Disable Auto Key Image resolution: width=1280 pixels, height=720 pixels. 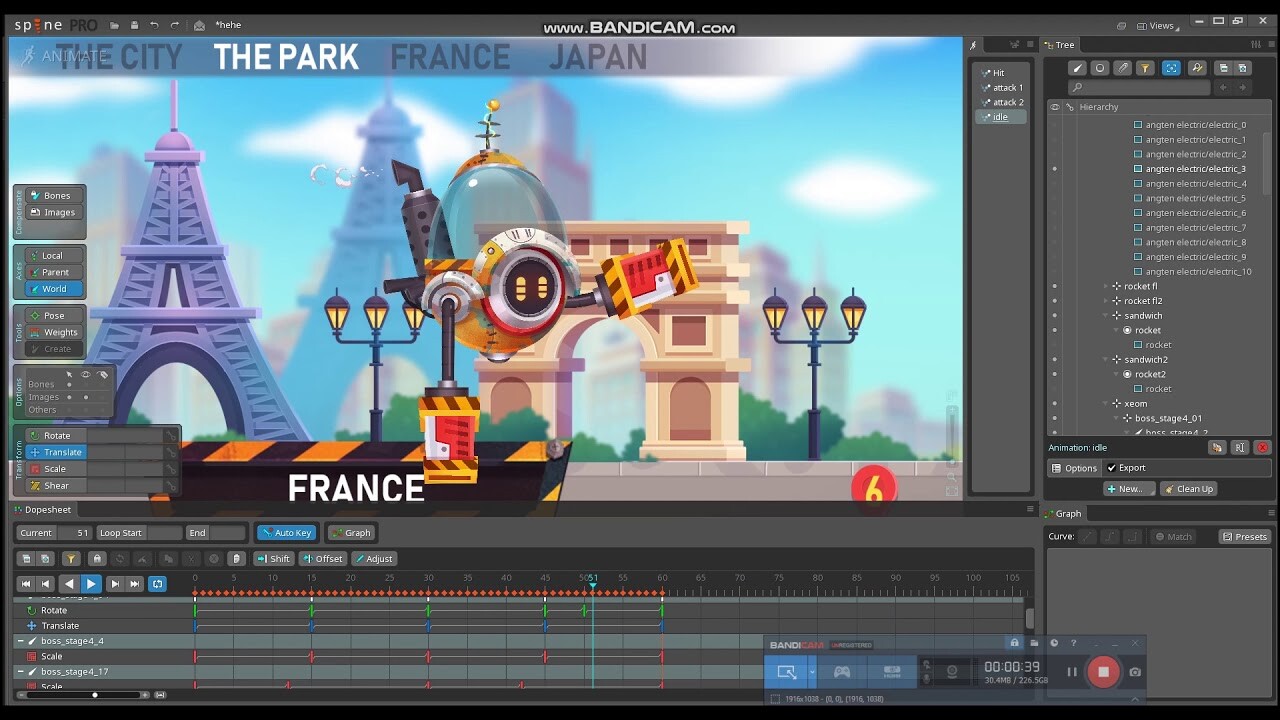click(x=286, y=532)
